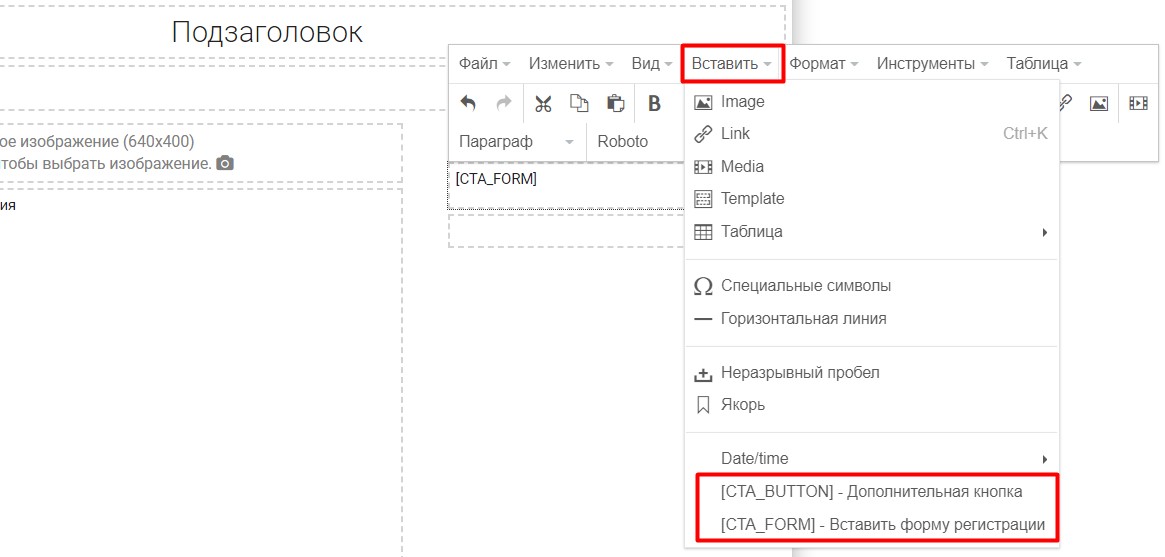The height and width of the screenshot is (557, 1165).
Task: Click the Undo arrow icon
Action: 468,103
